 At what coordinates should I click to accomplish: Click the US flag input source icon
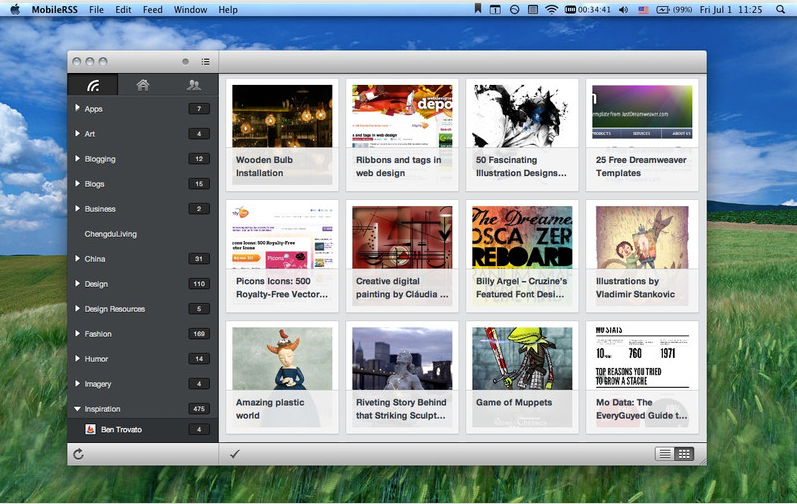tap(643, 9)
